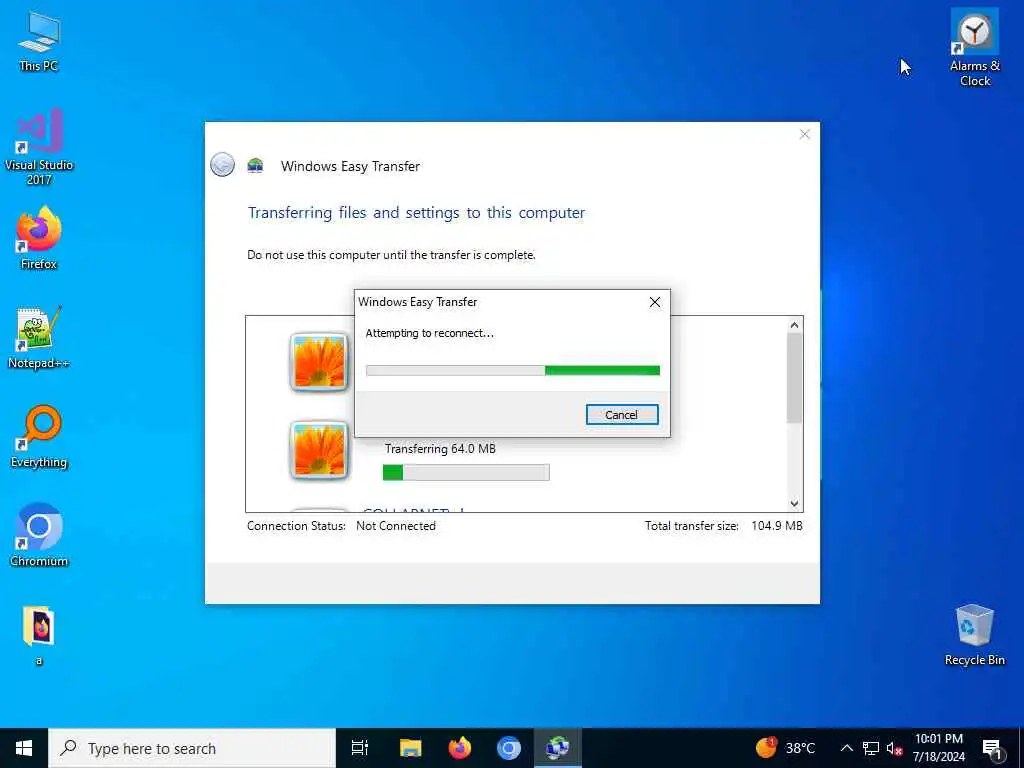The image size is (1024, 768).
Task: Show hidden system tray icons
Action: [x=846, y=748]
